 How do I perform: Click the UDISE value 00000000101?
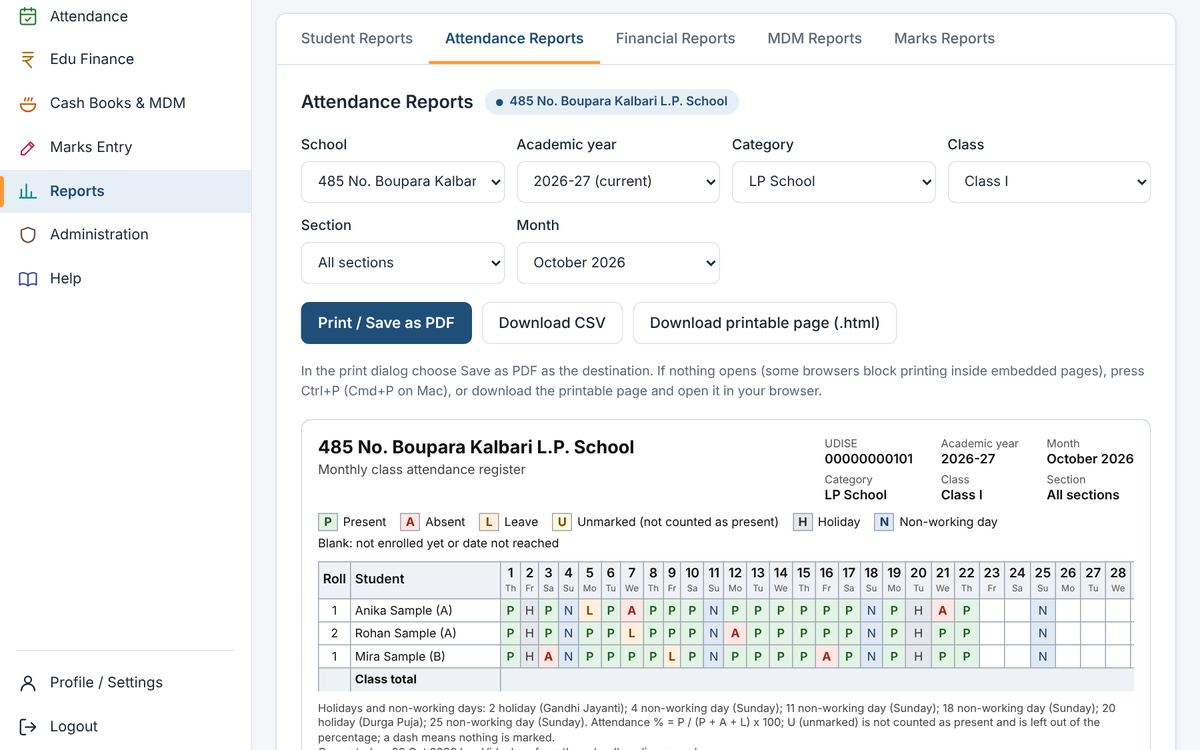[869, 459]
